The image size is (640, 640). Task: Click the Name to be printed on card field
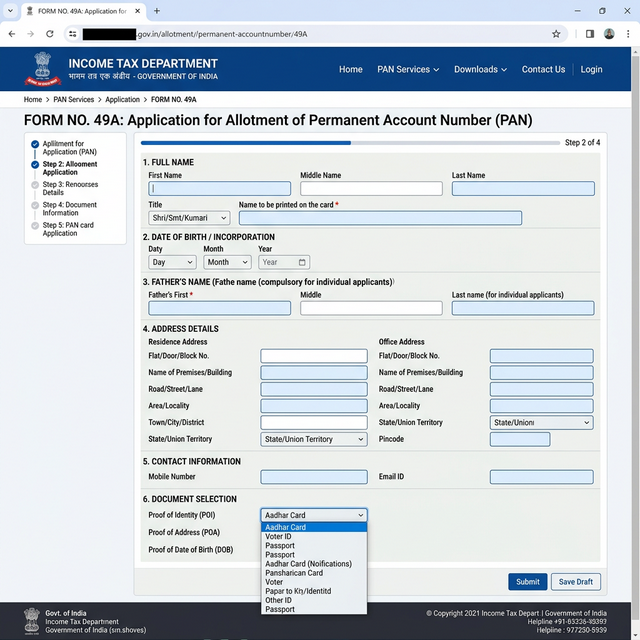coord(380,218)
